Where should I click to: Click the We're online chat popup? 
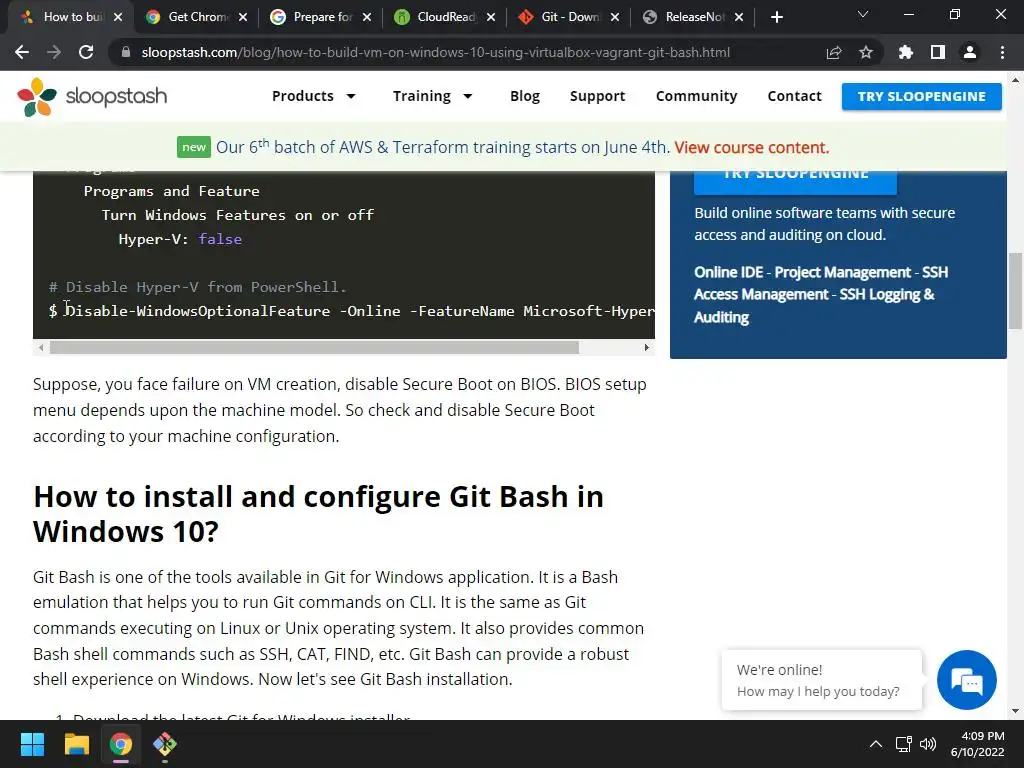(822, 680)
